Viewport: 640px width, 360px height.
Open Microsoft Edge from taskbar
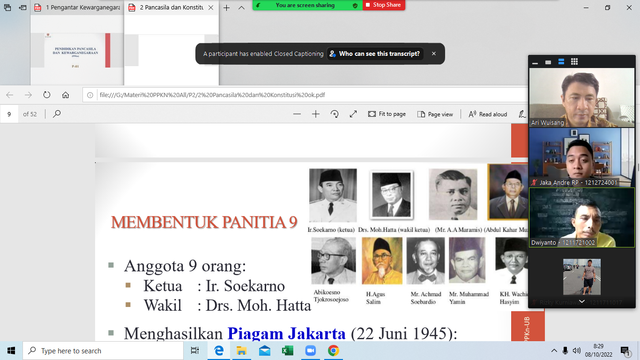219,351
